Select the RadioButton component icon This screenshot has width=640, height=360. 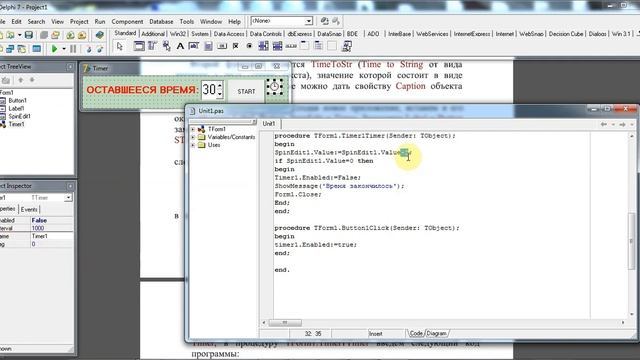249,46
